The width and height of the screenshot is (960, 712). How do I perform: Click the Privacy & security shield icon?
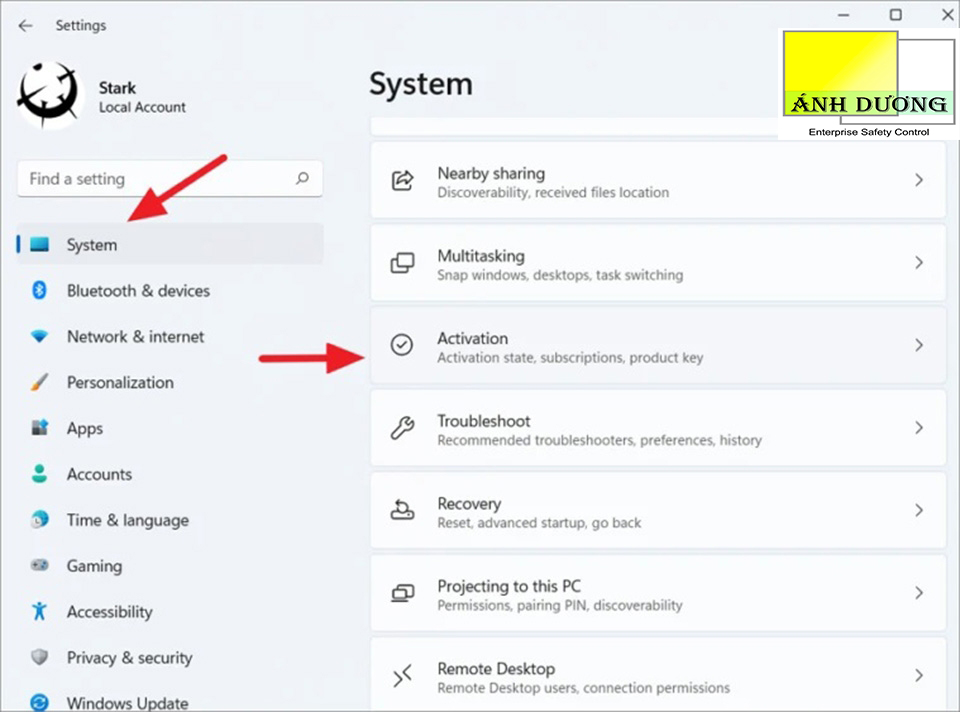(x=40, y=658)
